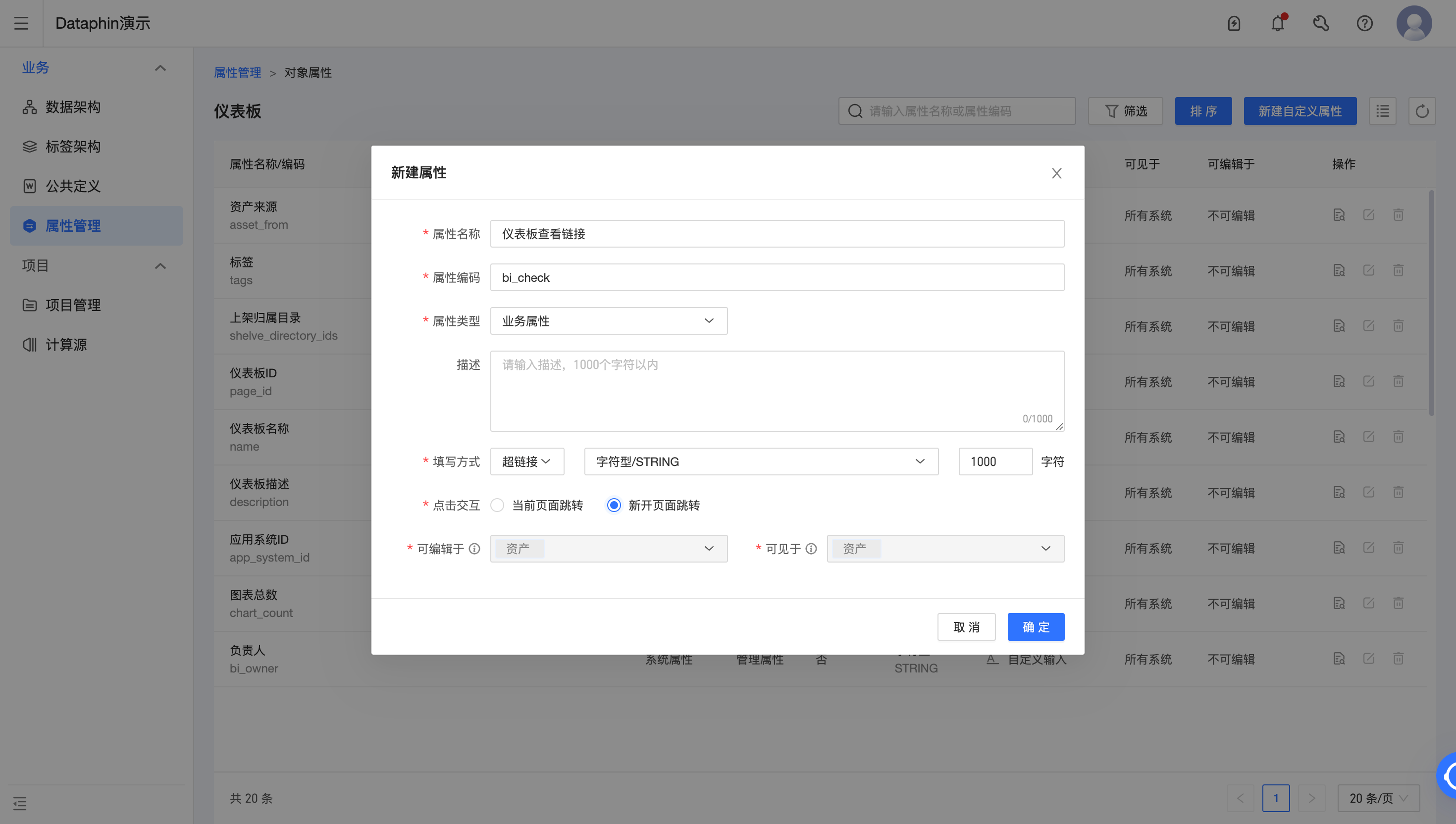This screenshot has width=1456, height=824.
Task: Select 新开页面跳转 radio button
Action: click(614, 505)
